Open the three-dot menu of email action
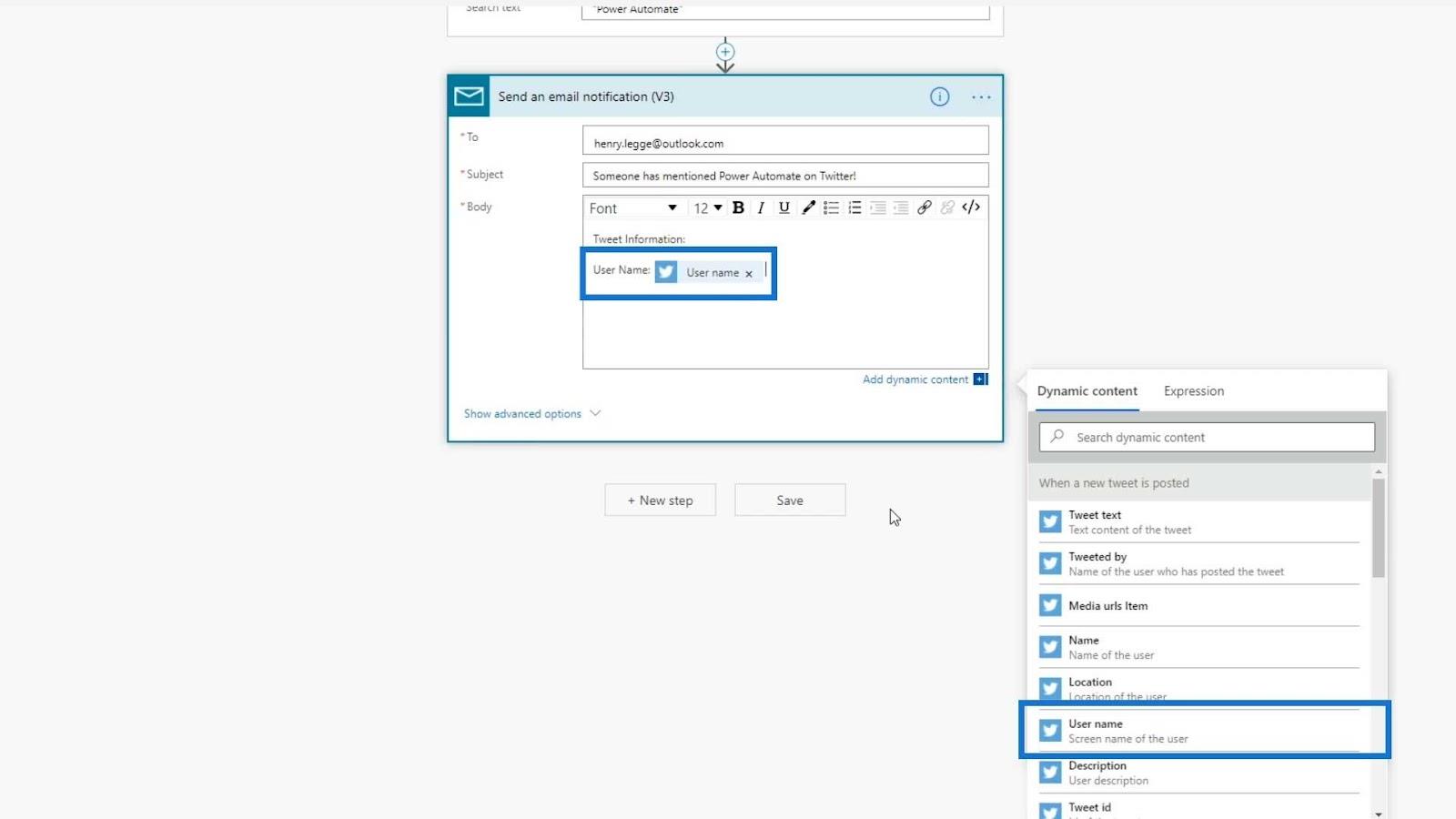 [x=981, y=96]
